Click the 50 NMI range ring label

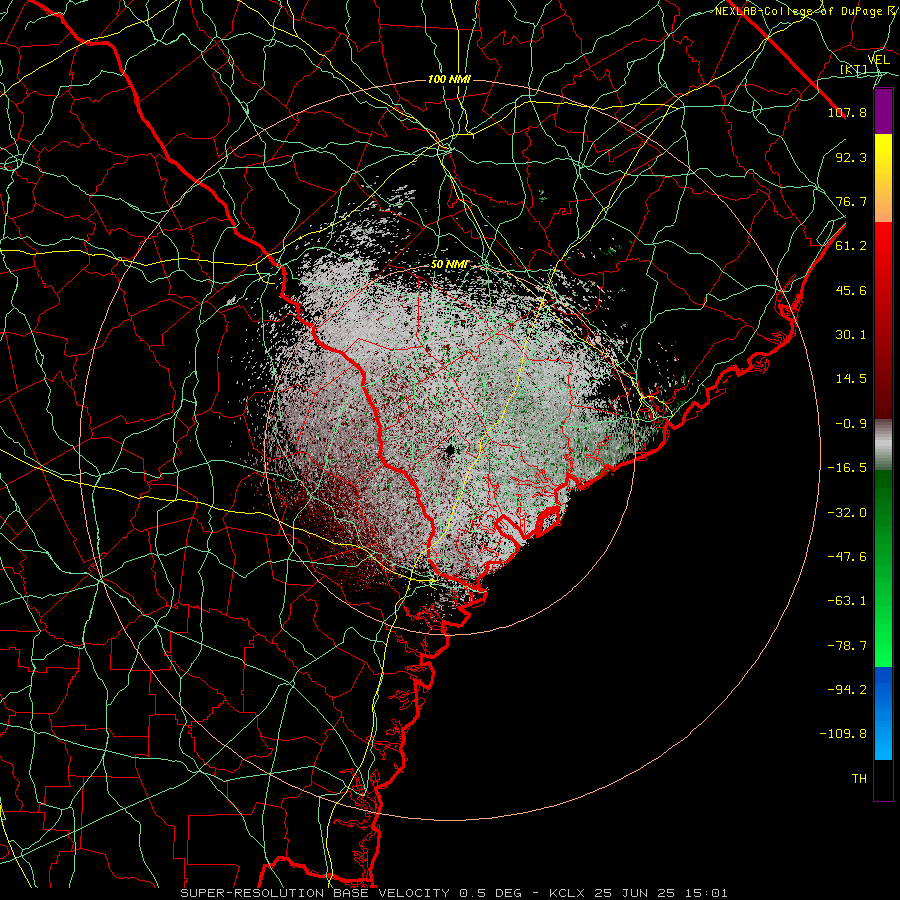pyautogui.click(x=449, y=264)
